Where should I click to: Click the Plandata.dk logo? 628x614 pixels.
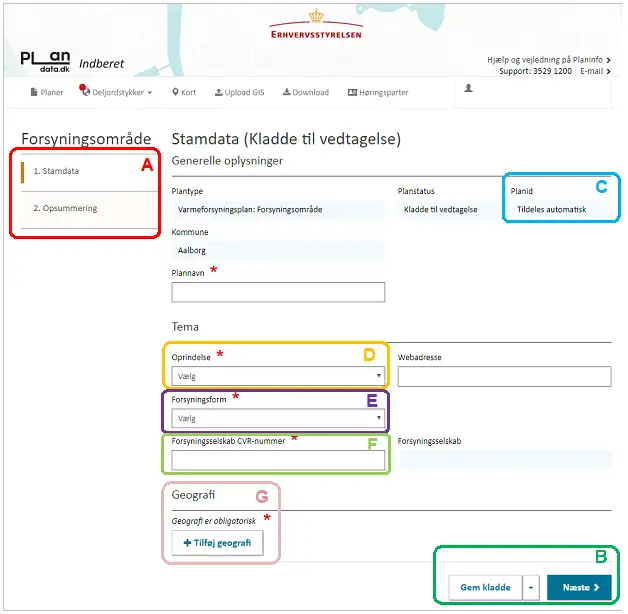tap(46, 61)
